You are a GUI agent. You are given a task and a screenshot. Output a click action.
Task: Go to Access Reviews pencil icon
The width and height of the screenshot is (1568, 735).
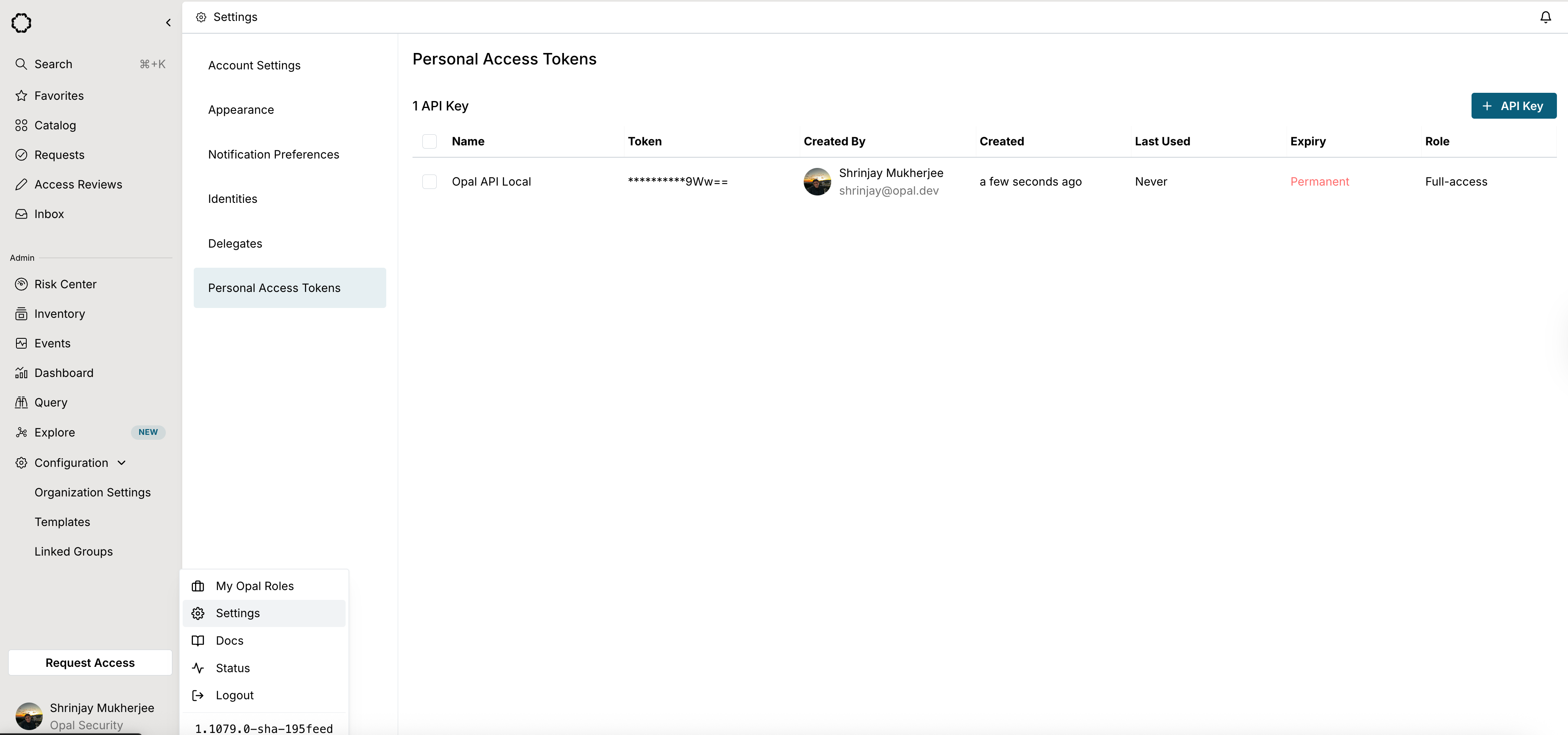tap(21, 184)
